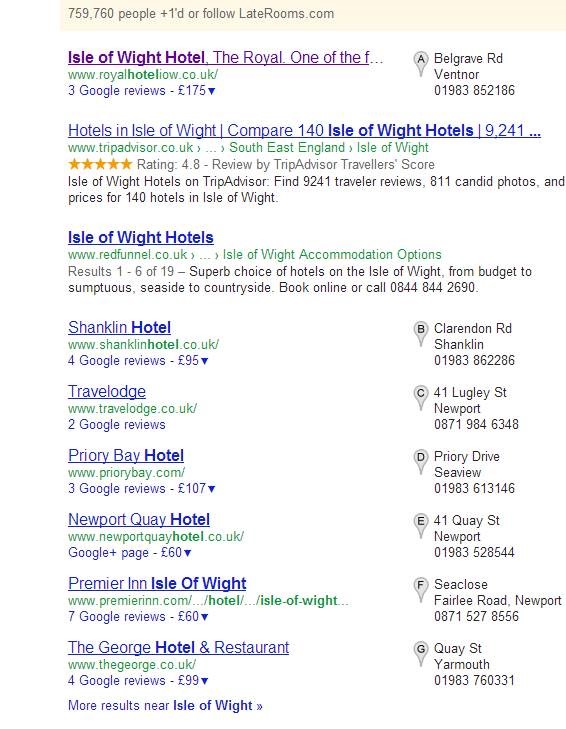Viewport: 566px width, 729px height.
Task: Open More results near Isle of Wight
Action: tap(165, 706)
